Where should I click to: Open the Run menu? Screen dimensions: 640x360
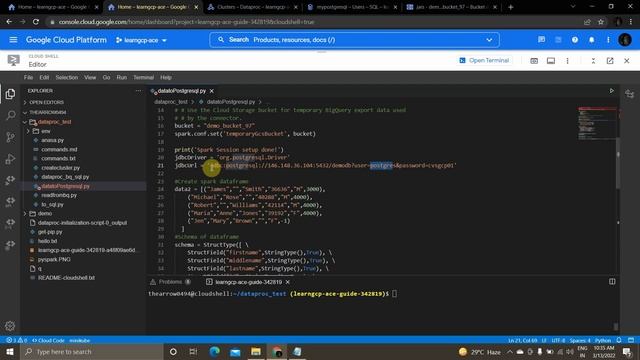point(122,77)
